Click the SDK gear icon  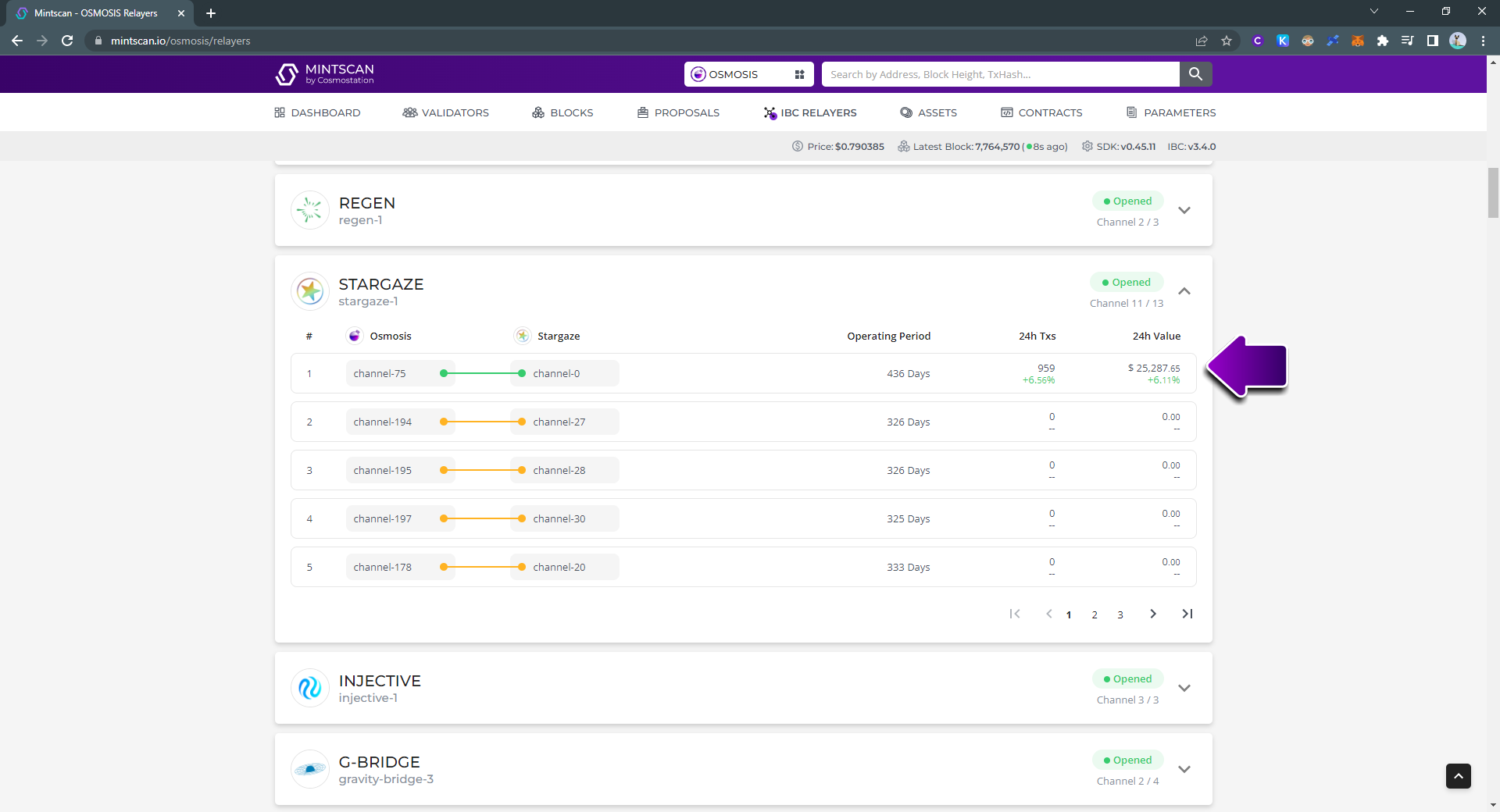(x=1087, y=146)
